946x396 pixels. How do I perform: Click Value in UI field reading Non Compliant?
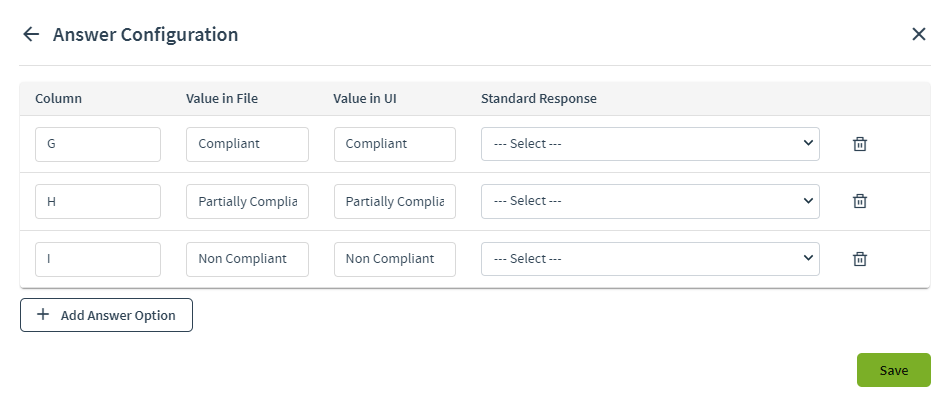[x=395, y=259]
